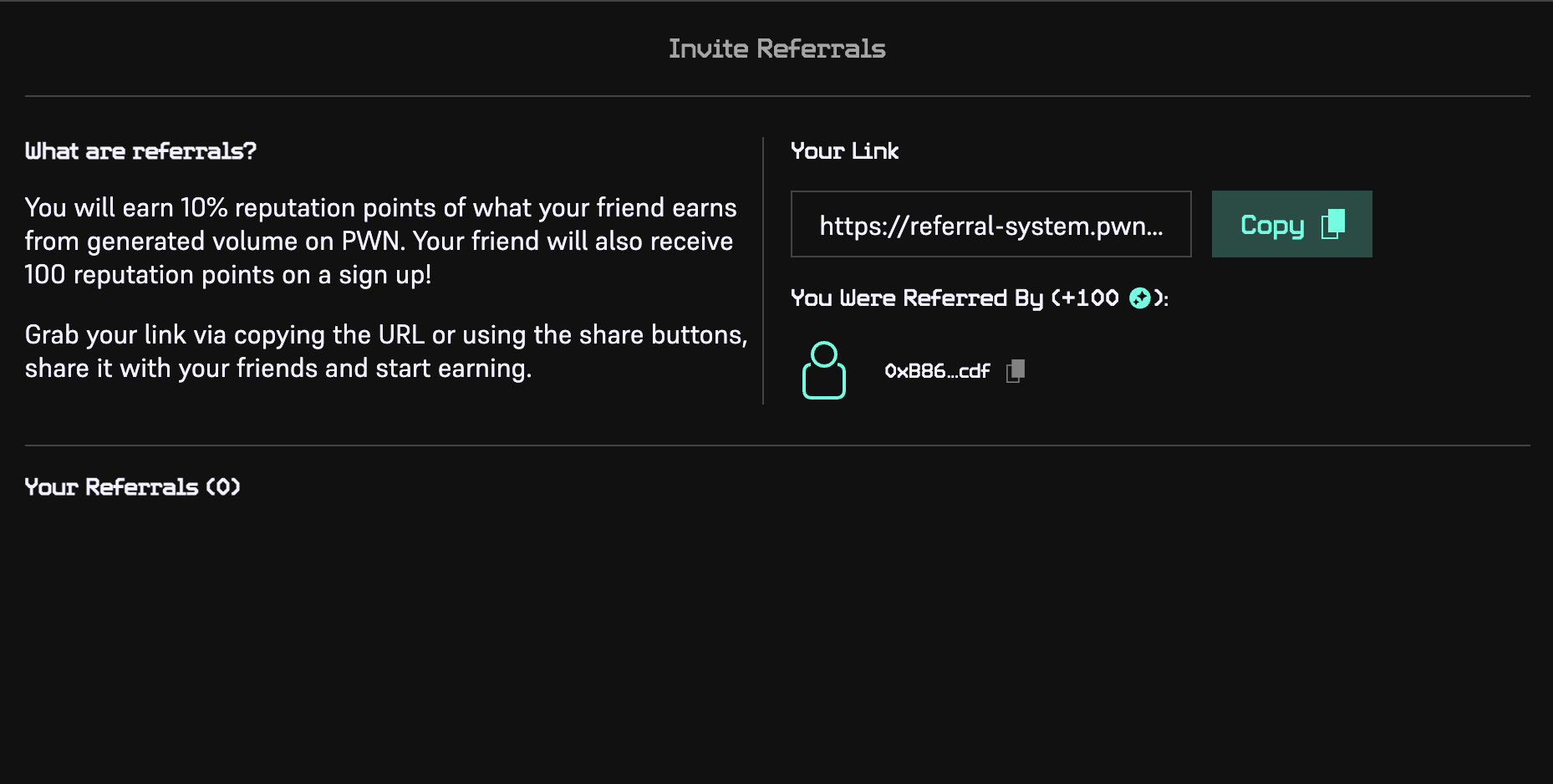The height and width of the screenshot is (784, 1553).
Task: Click the "Your Referrals (0)" heading
Action: click(132, 487)
